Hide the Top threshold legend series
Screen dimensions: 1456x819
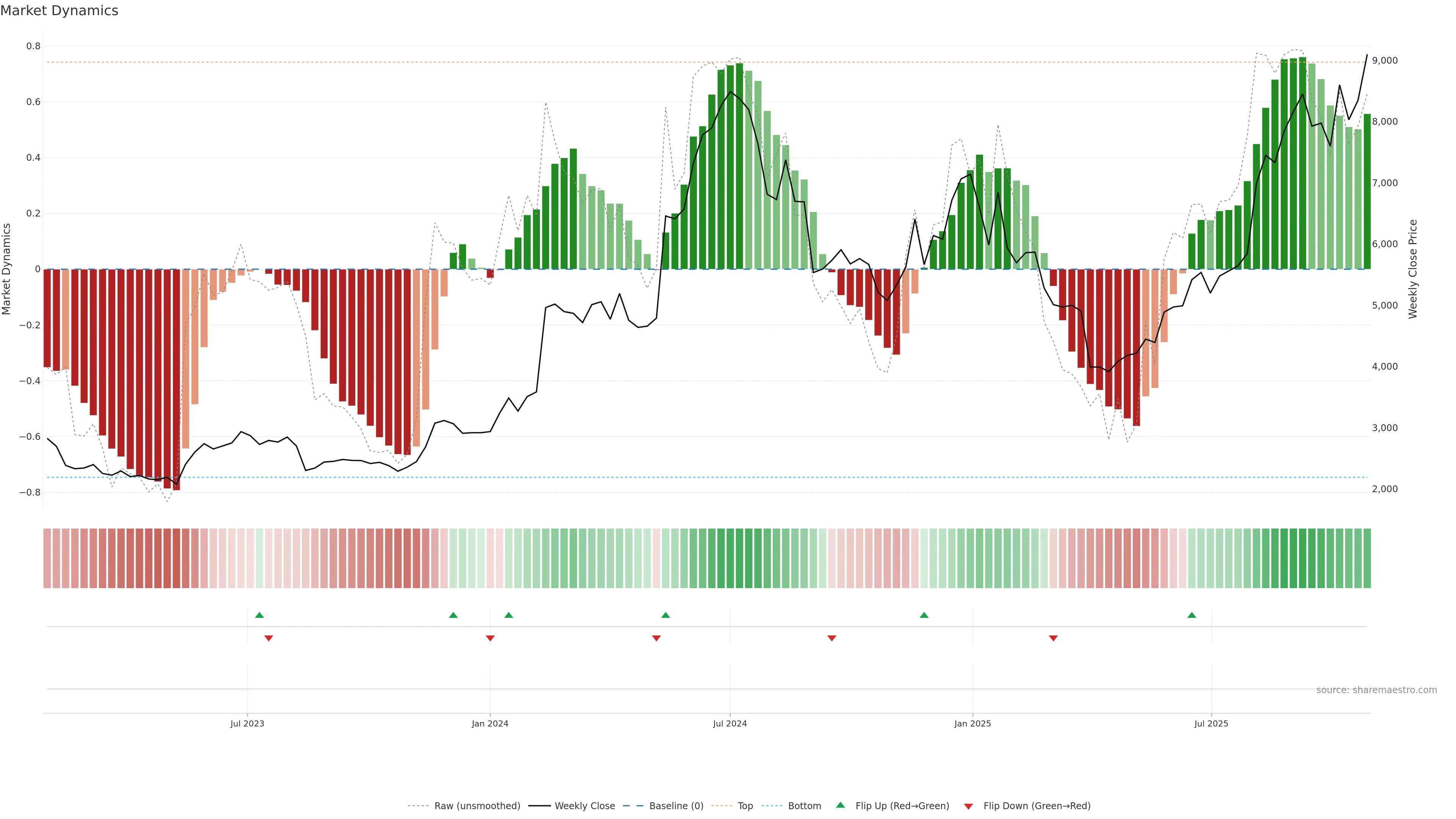(x=744, y=806)
